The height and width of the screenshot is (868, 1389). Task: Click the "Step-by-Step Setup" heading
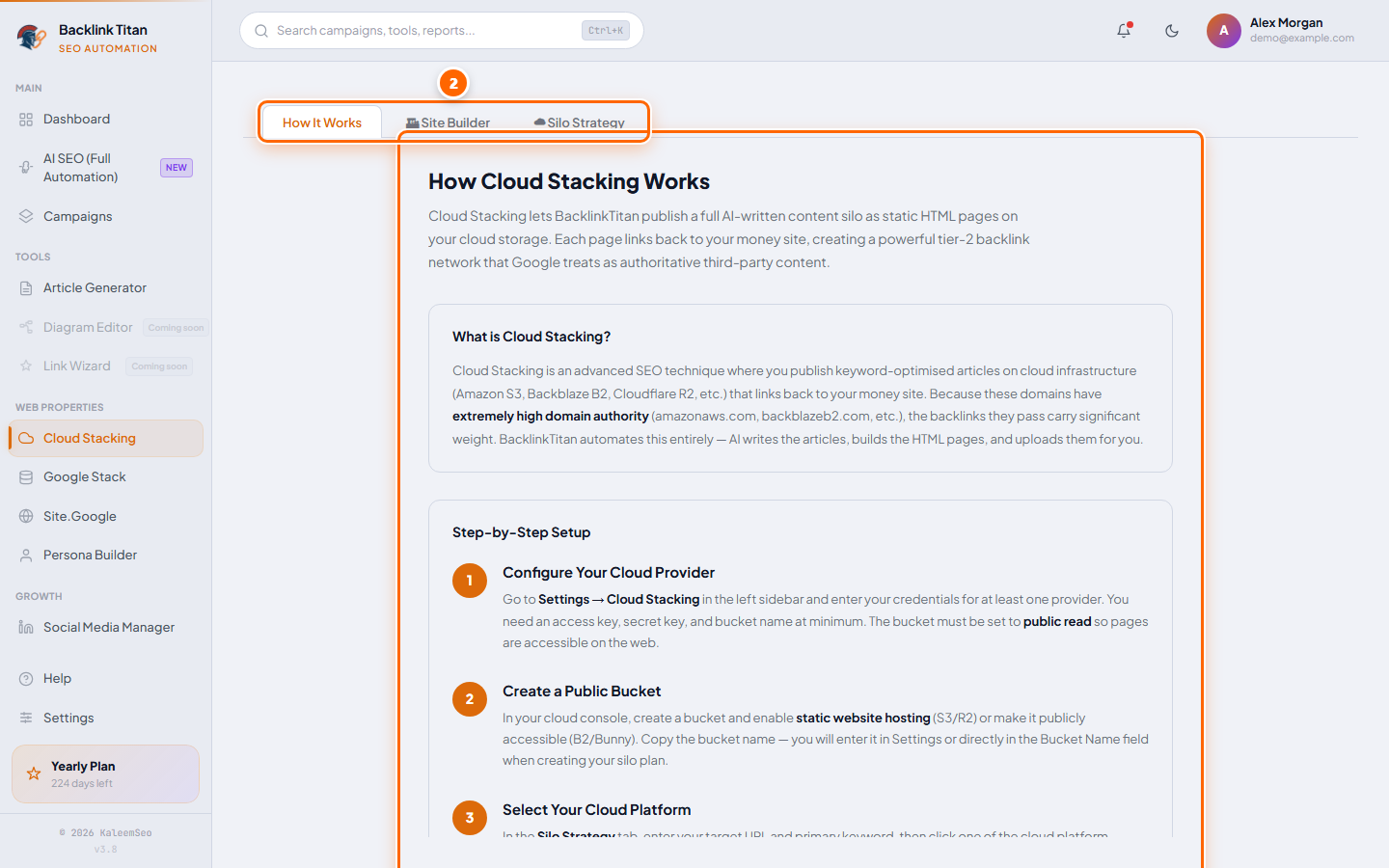pos(521,532)
